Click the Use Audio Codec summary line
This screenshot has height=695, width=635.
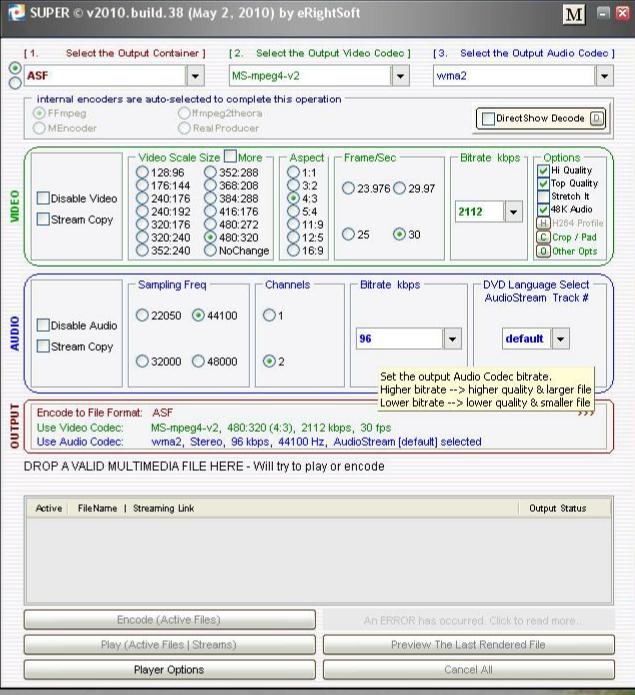click(259, 442)
